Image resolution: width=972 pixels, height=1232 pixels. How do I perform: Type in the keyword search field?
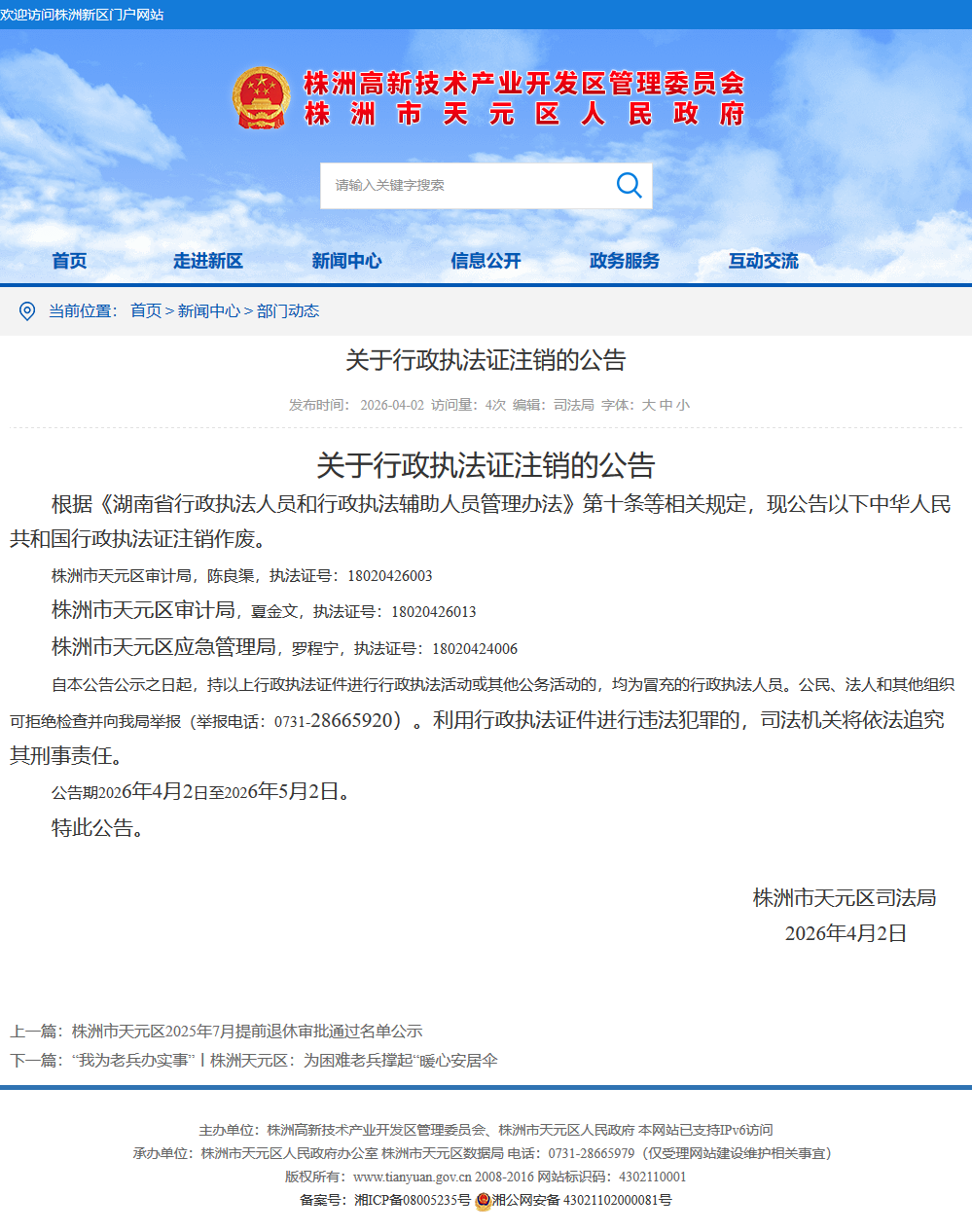pos(467,185)
